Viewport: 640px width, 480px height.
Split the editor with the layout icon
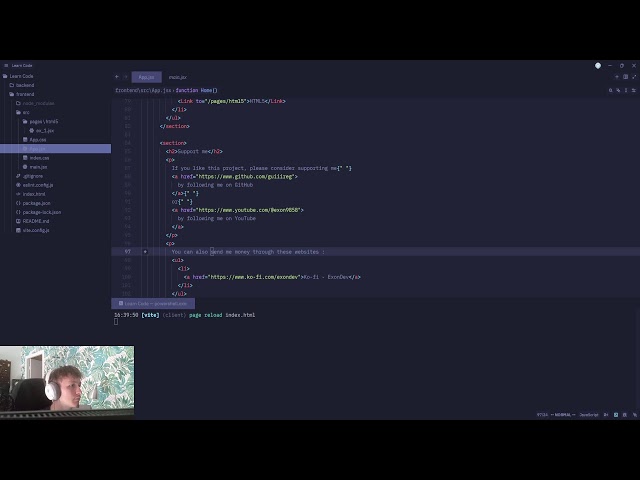tap(625, 77)
